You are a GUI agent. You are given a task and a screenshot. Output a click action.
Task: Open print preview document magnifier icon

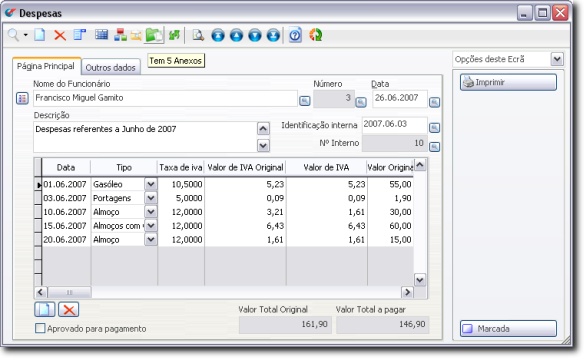(x=198, y=35)
